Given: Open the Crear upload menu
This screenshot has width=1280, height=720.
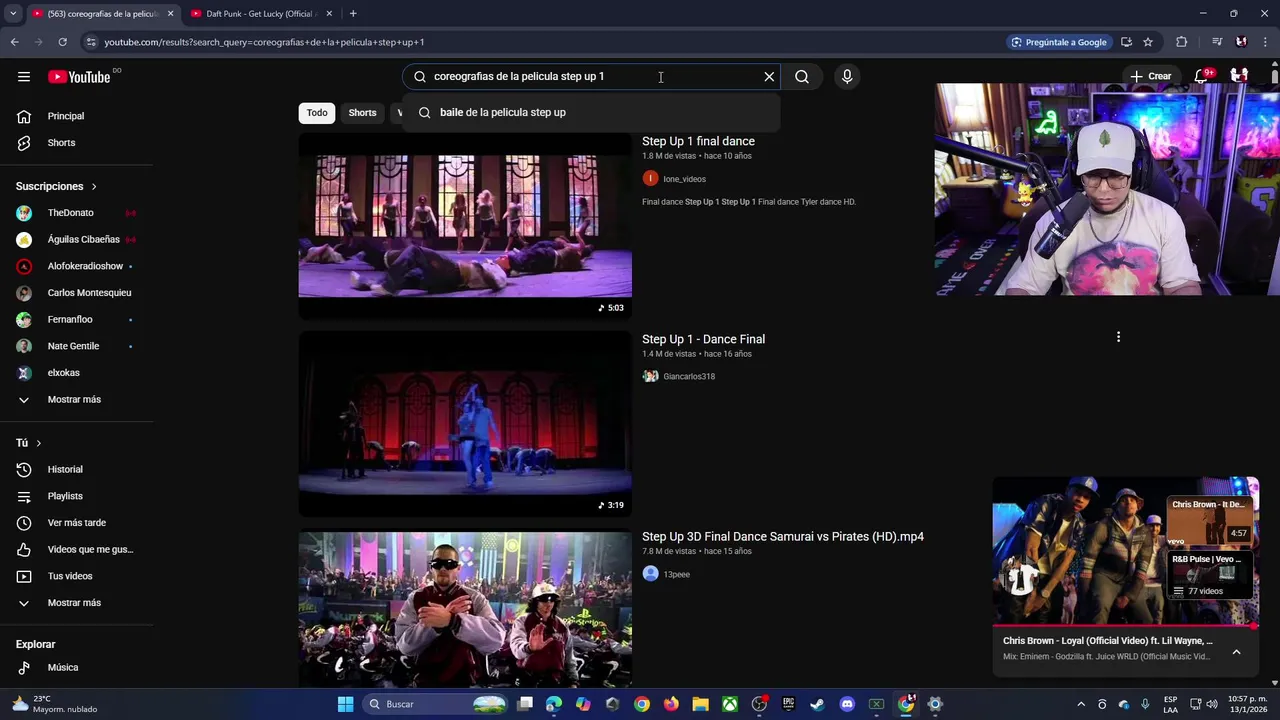Looking at the screenshot, I should (x=1151, y=77).
